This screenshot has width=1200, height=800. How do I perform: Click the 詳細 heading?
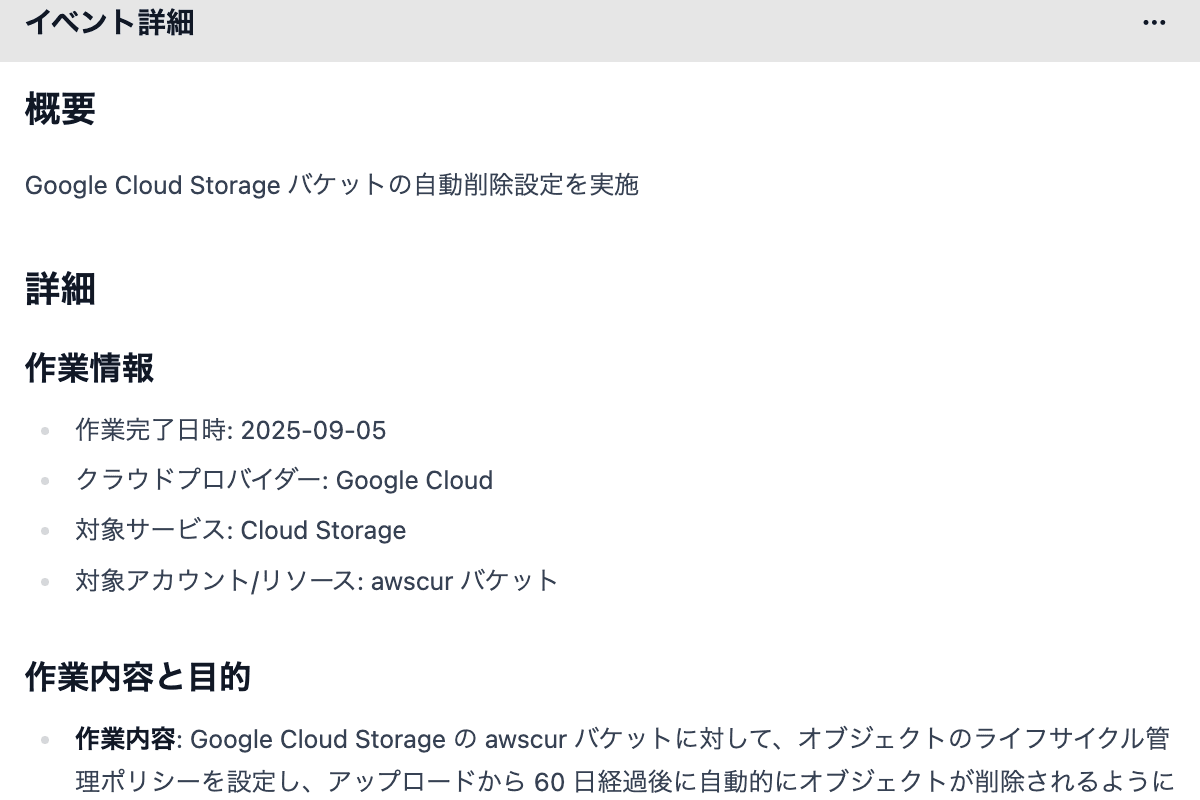click(60, 289)
